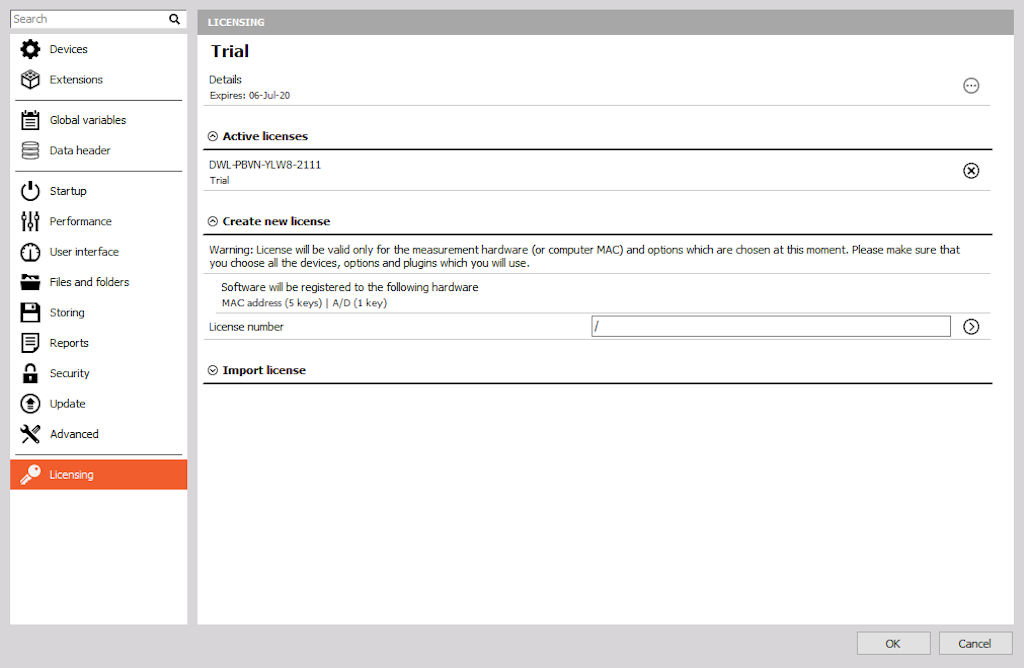Screen dimensions: 1024x668
Task: Submit the license number with the arrow
Action: [971, 326]
